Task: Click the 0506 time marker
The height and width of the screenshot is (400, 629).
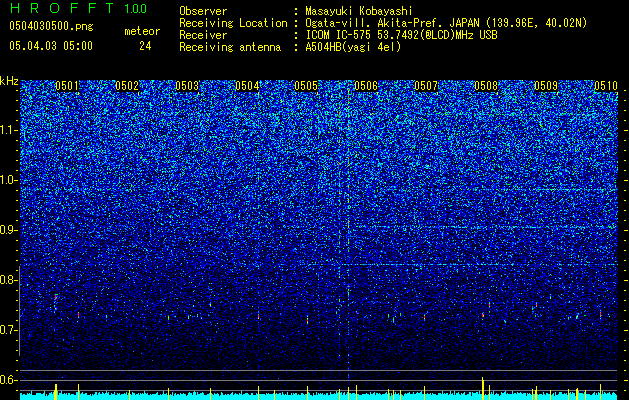Action: (366, 86)
